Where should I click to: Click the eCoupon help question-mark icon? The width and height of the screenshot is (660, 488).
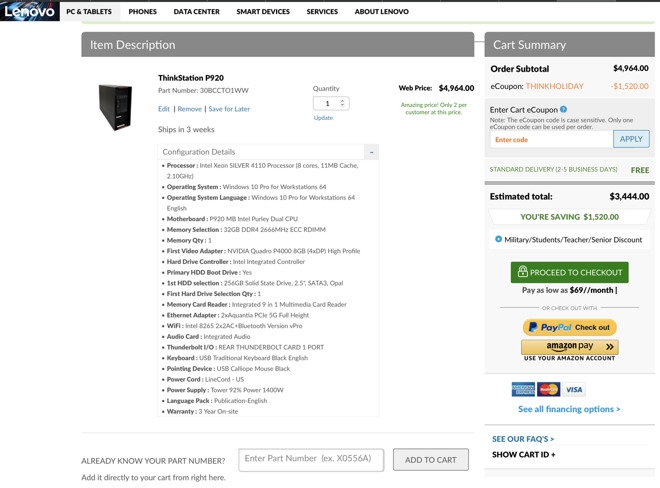[563, 109]
